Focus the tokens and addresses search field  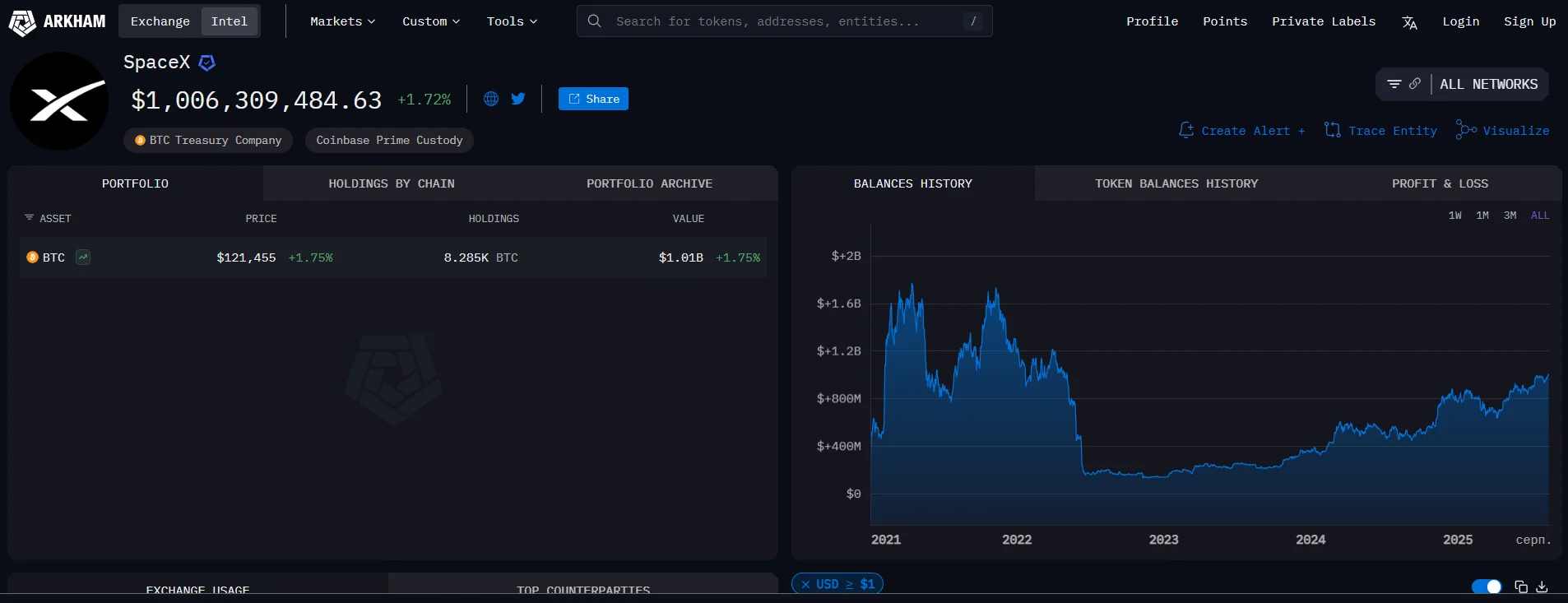[x=784, y=21]
